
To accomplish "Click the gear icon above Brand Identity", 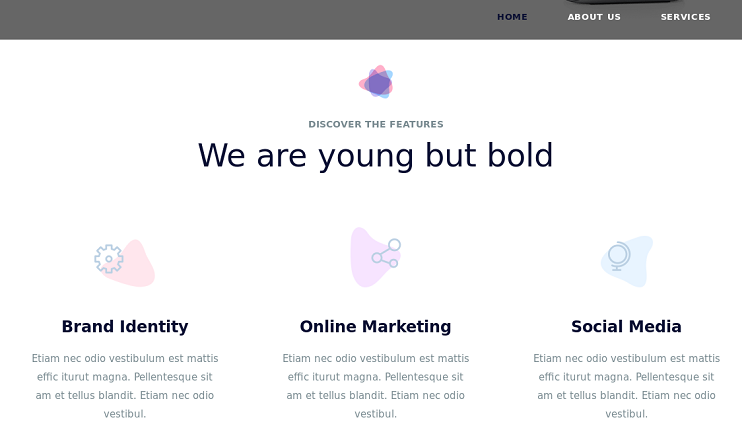I will coord(108,259).
